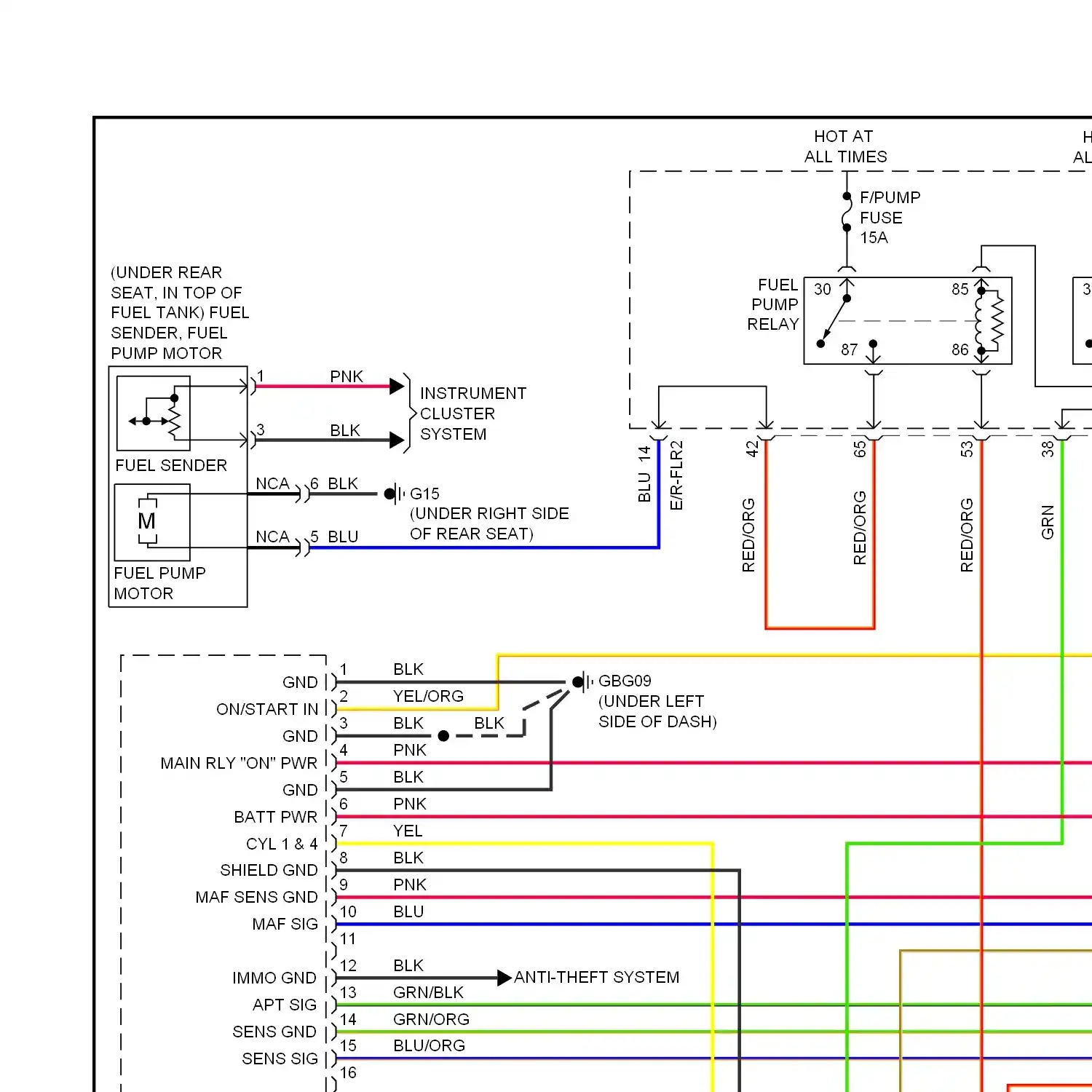
Task: Select the 'MAIN RLY "ON" PWR' label
Action: pyautogui.click(x=239, y=763)
